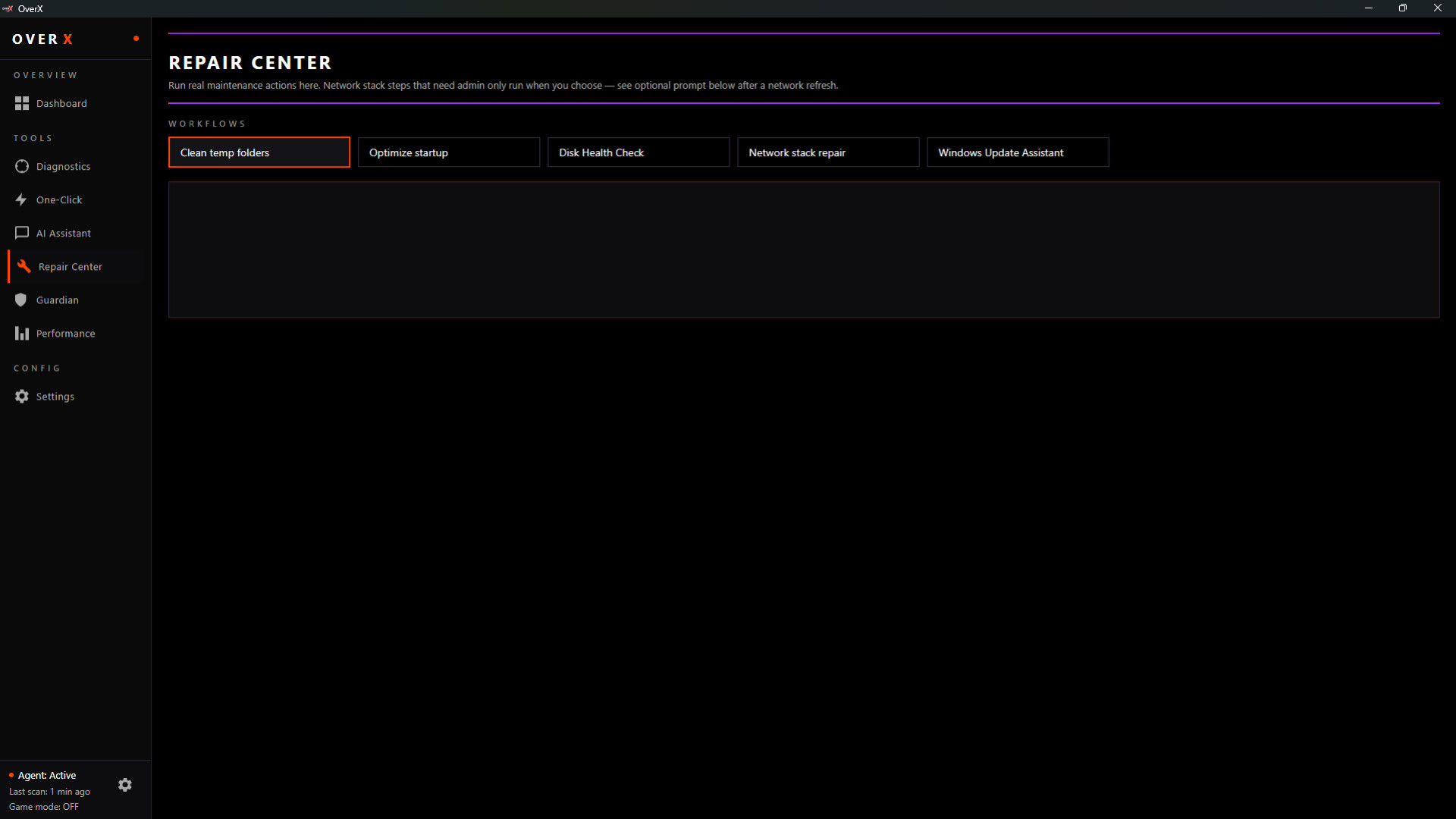The image size is (1456, 819).
Task: Click the OVER X logo
Action: 42,39
